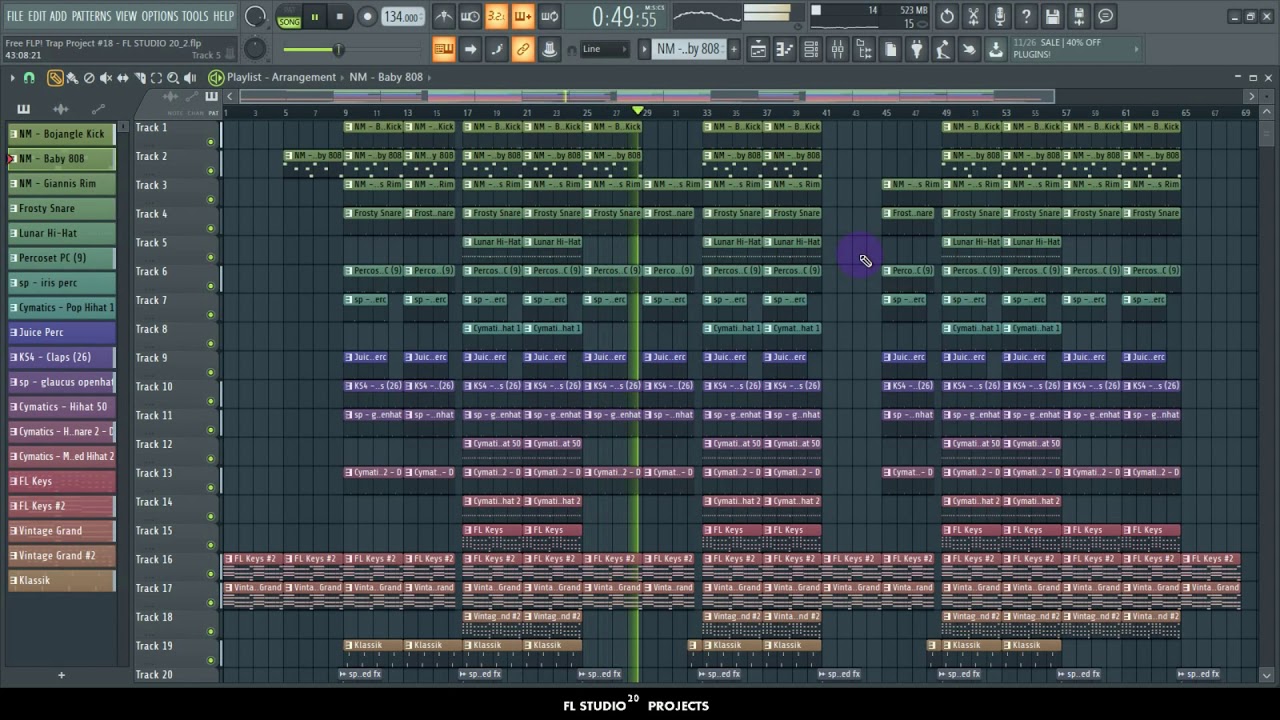Toggle the metronome
Image resolution: width=1280 pixels, height=720 pixels.
(444, 16)
